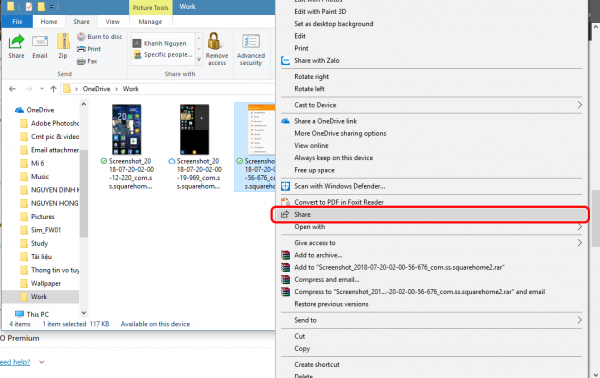Select This PC in navigation pane
Viewport: 600px width, 378px height.
32,314
